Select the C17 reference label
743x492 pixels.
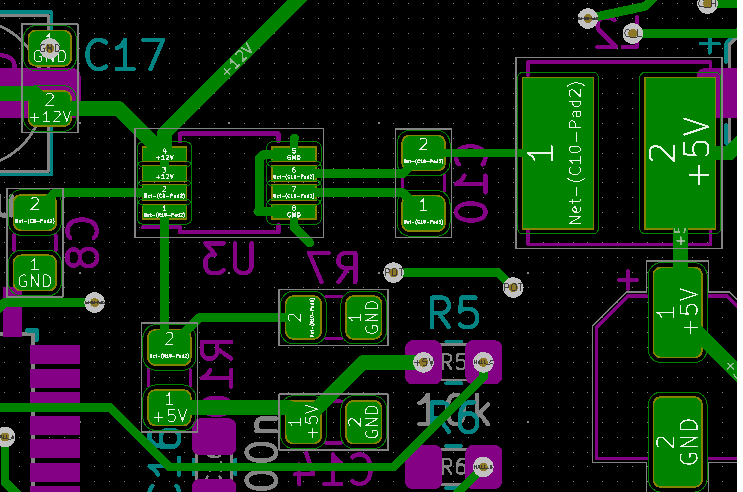[x=125, y=55]
